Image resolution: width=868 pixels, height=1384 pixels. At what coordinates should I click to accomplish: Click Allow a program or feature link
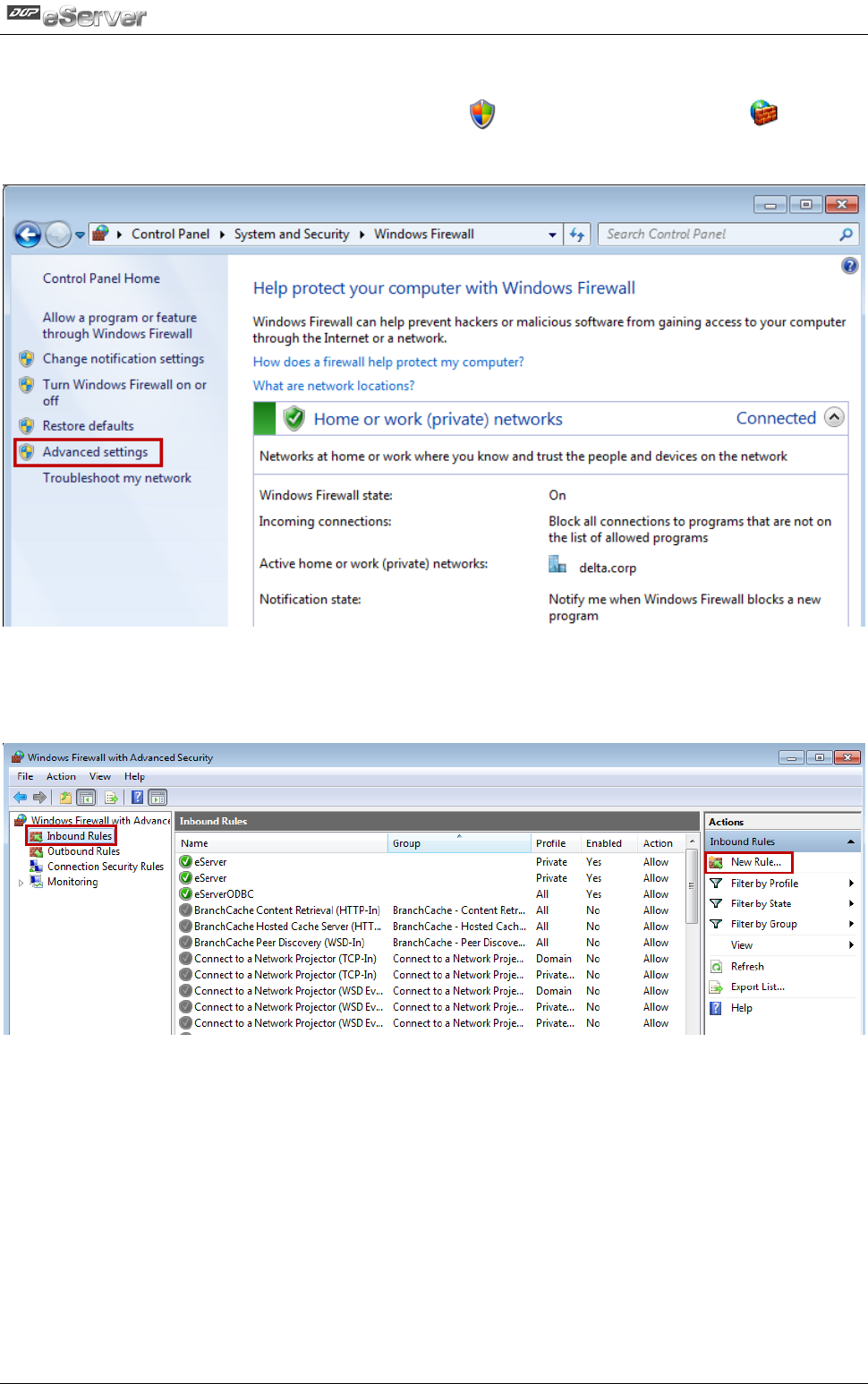(x=119, y=326)
